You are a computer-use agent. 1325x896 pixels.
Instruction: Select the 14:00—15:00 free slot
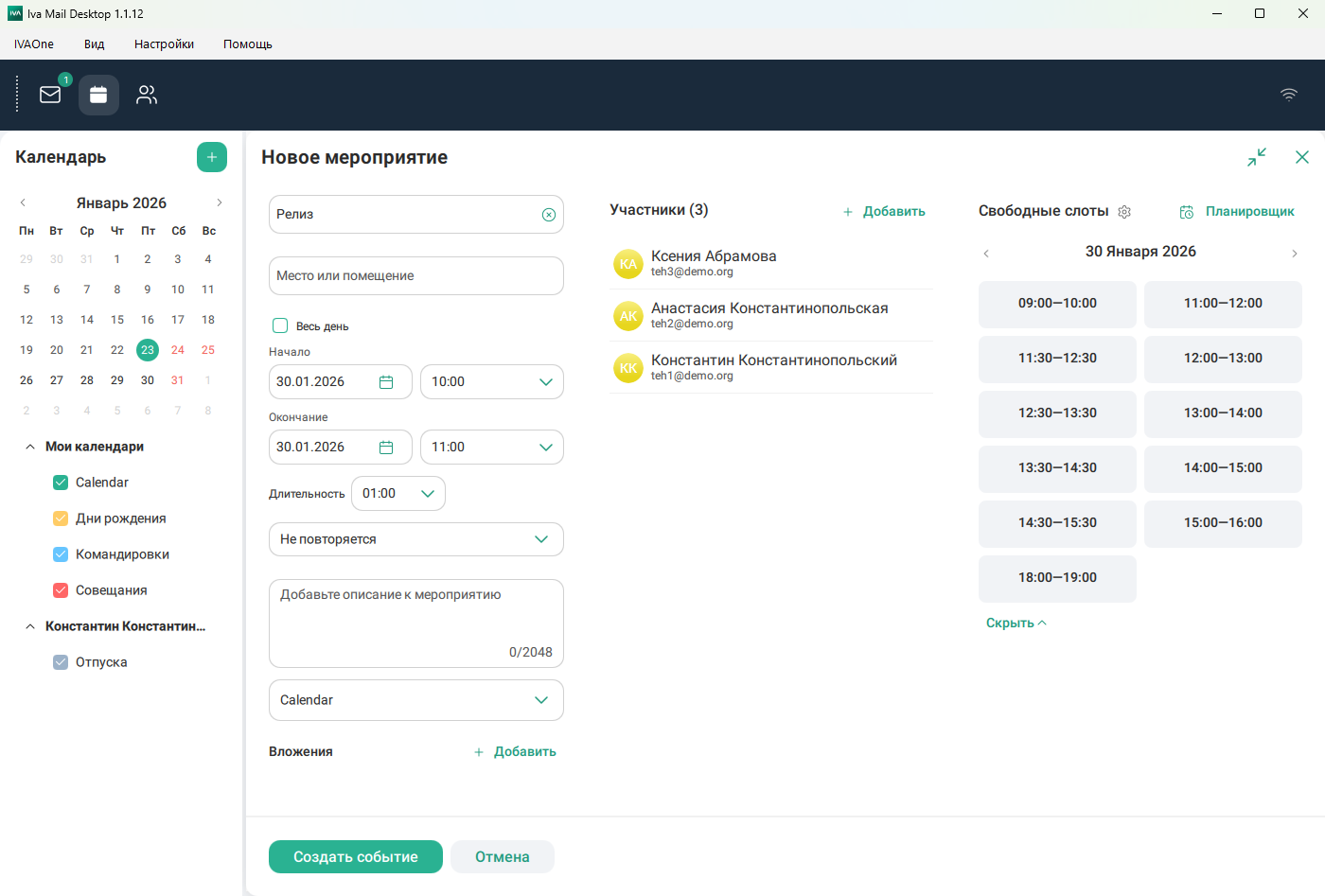1223,467
